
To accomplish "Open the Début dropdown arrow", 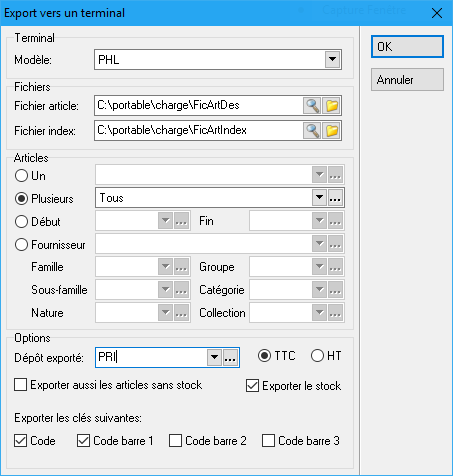I will (165, 221).
